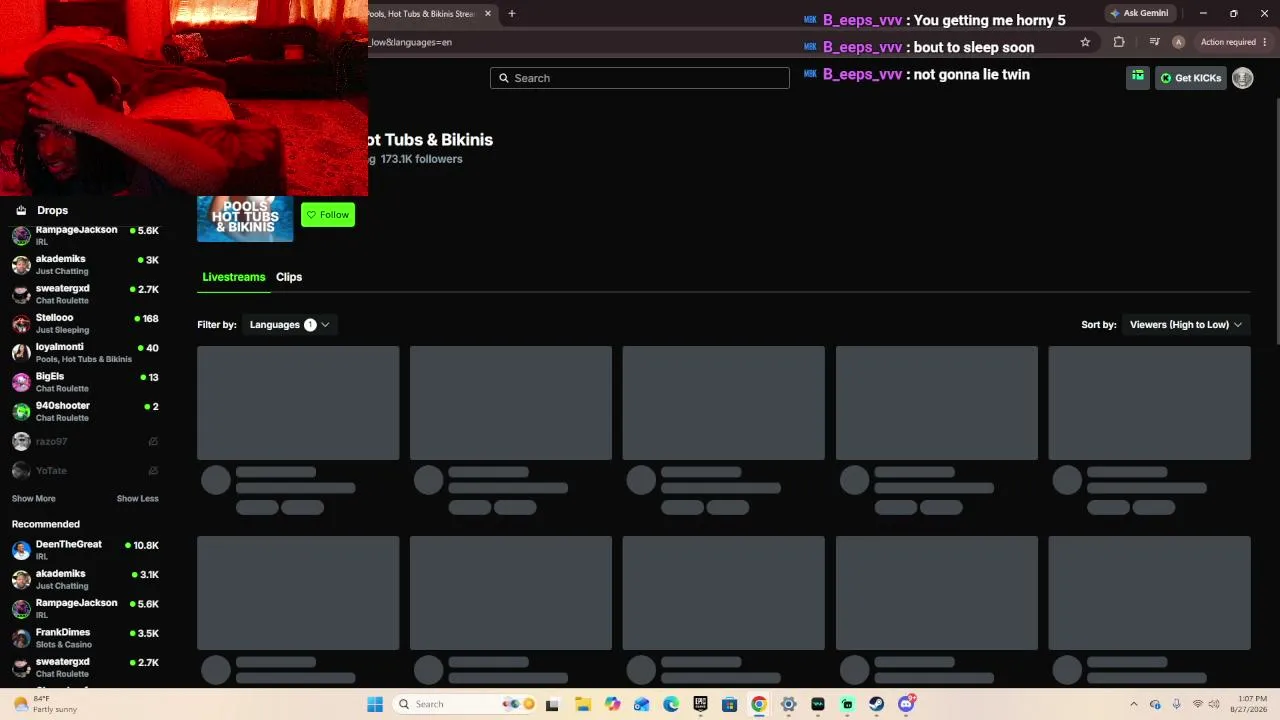Screen dimensions: 1280x720
Task: Click the Pools Hot Tubs & Bikinis thumbnail
Action: click(x=245, y=219)
